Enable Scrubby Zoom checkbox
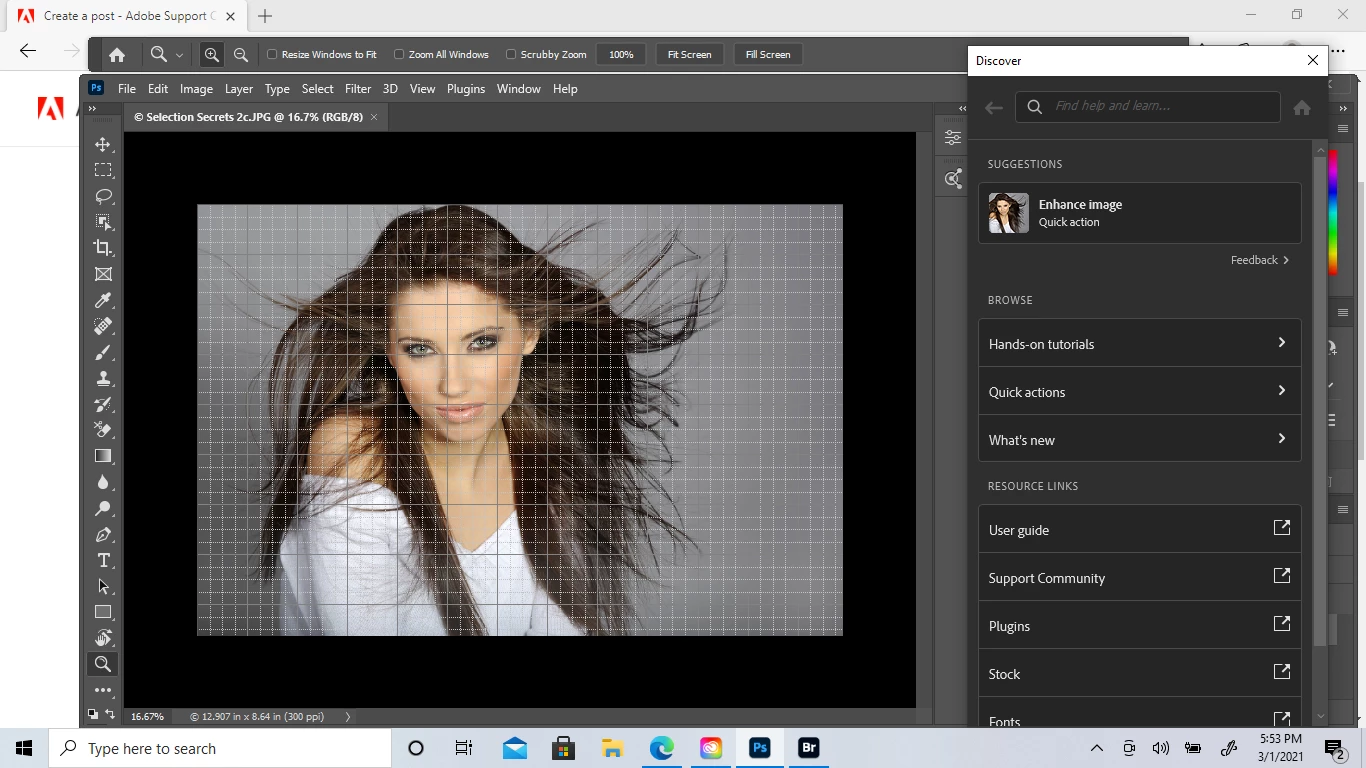This screenshot has width=1366, height=768. point(511,55)
